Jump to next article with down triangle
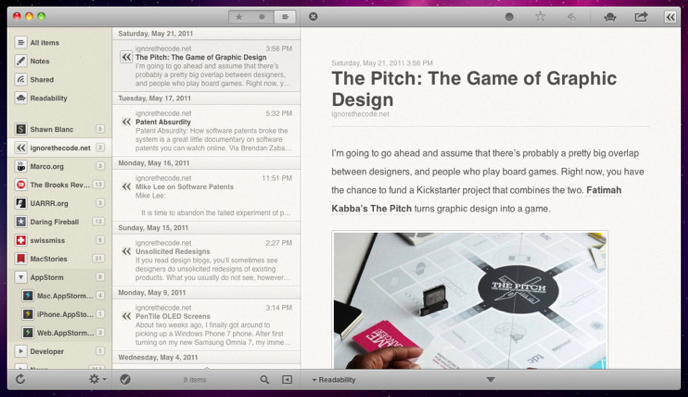This screenshot has height=397, width=688. click(491, 380)
